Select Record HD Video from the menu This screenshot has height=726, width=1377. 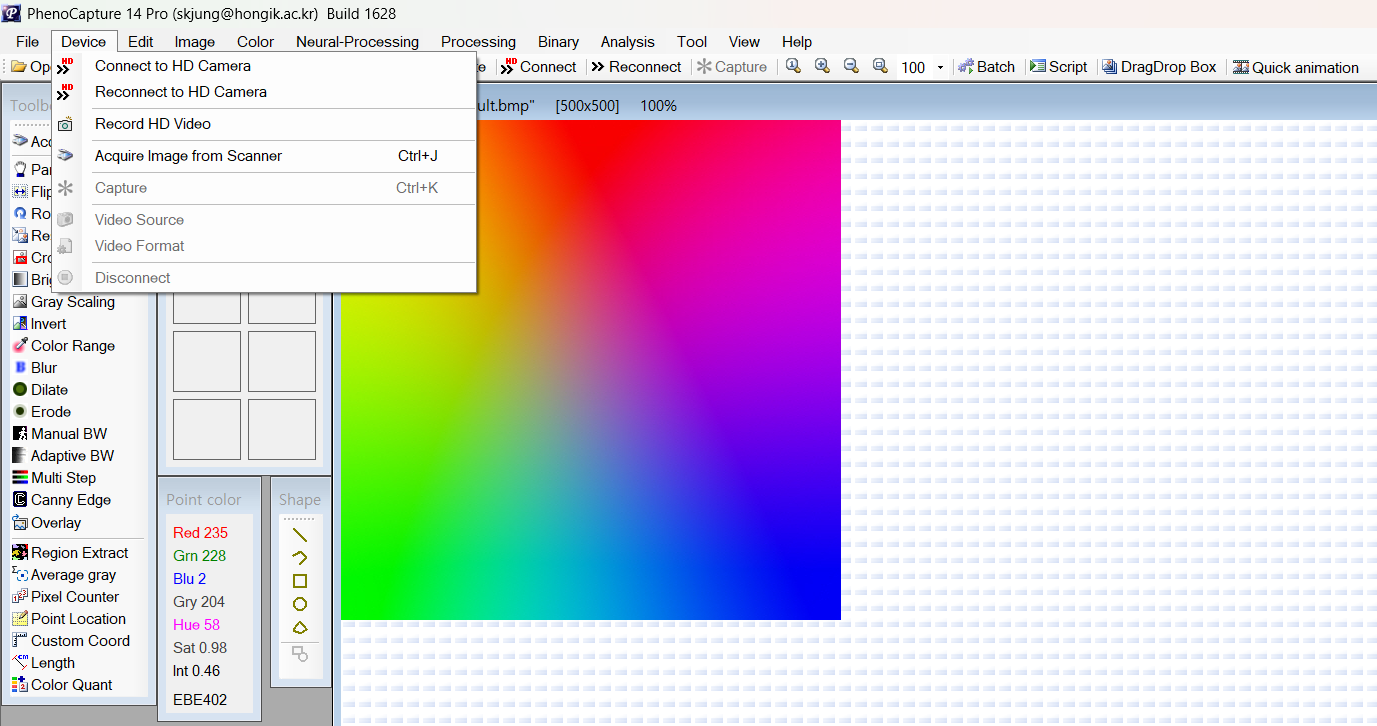click(x=264, y=124)
